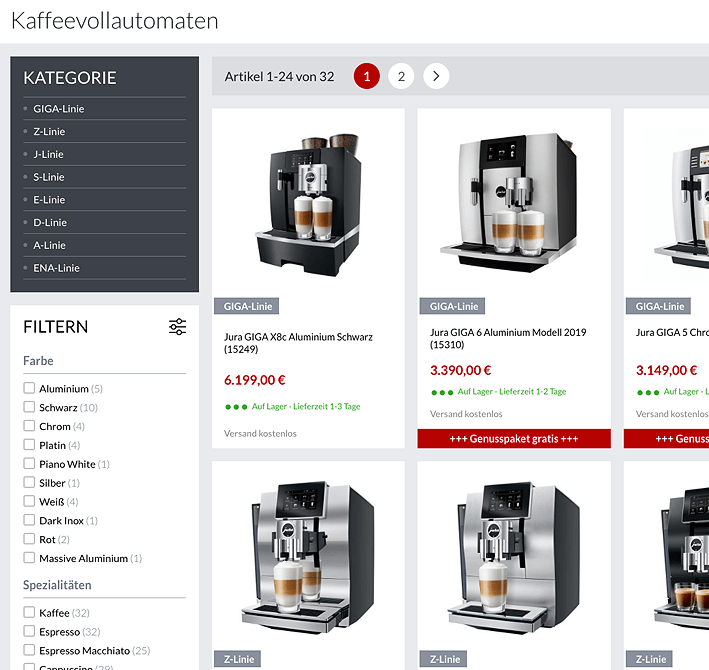Open Jura GIGA X8c Aluminium Schwarz title

(x=298, y=343)
